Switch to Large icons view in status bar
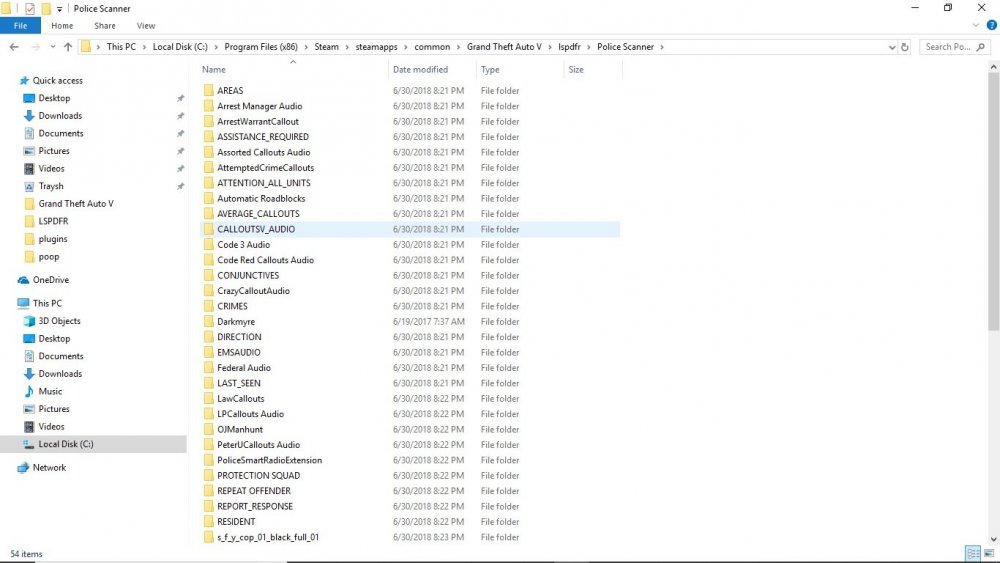The height and width of the screenshot is (563, 1000). (x=989, y=553)
